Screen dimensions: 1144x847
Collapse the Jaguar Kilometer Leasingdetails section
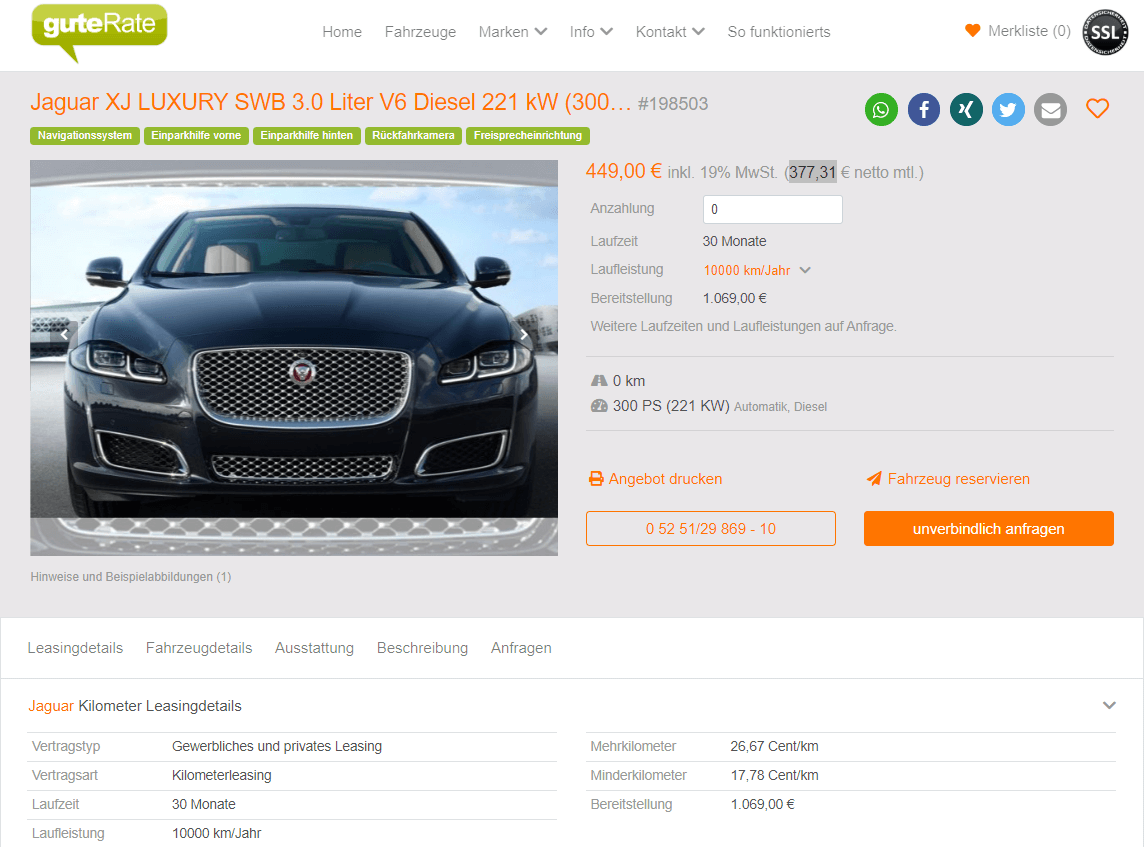pos(1109,705)
